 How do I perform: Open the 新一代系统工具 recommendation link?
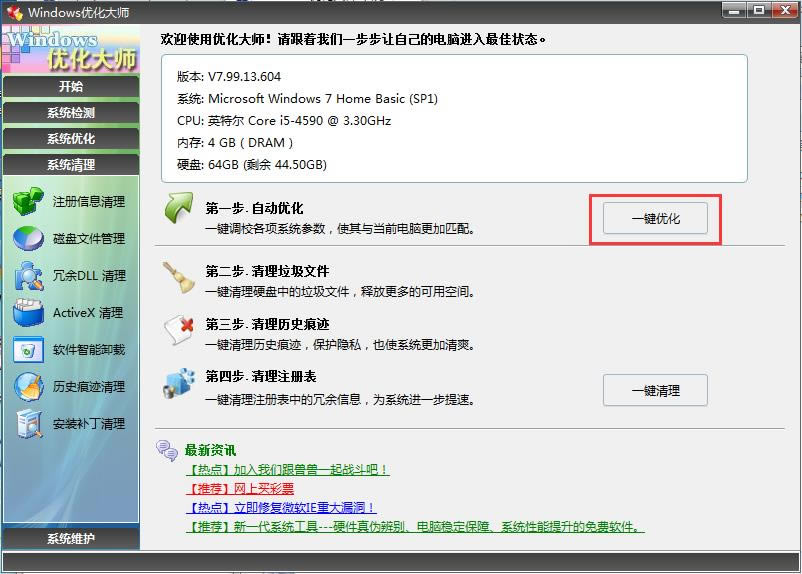point(415,526)
